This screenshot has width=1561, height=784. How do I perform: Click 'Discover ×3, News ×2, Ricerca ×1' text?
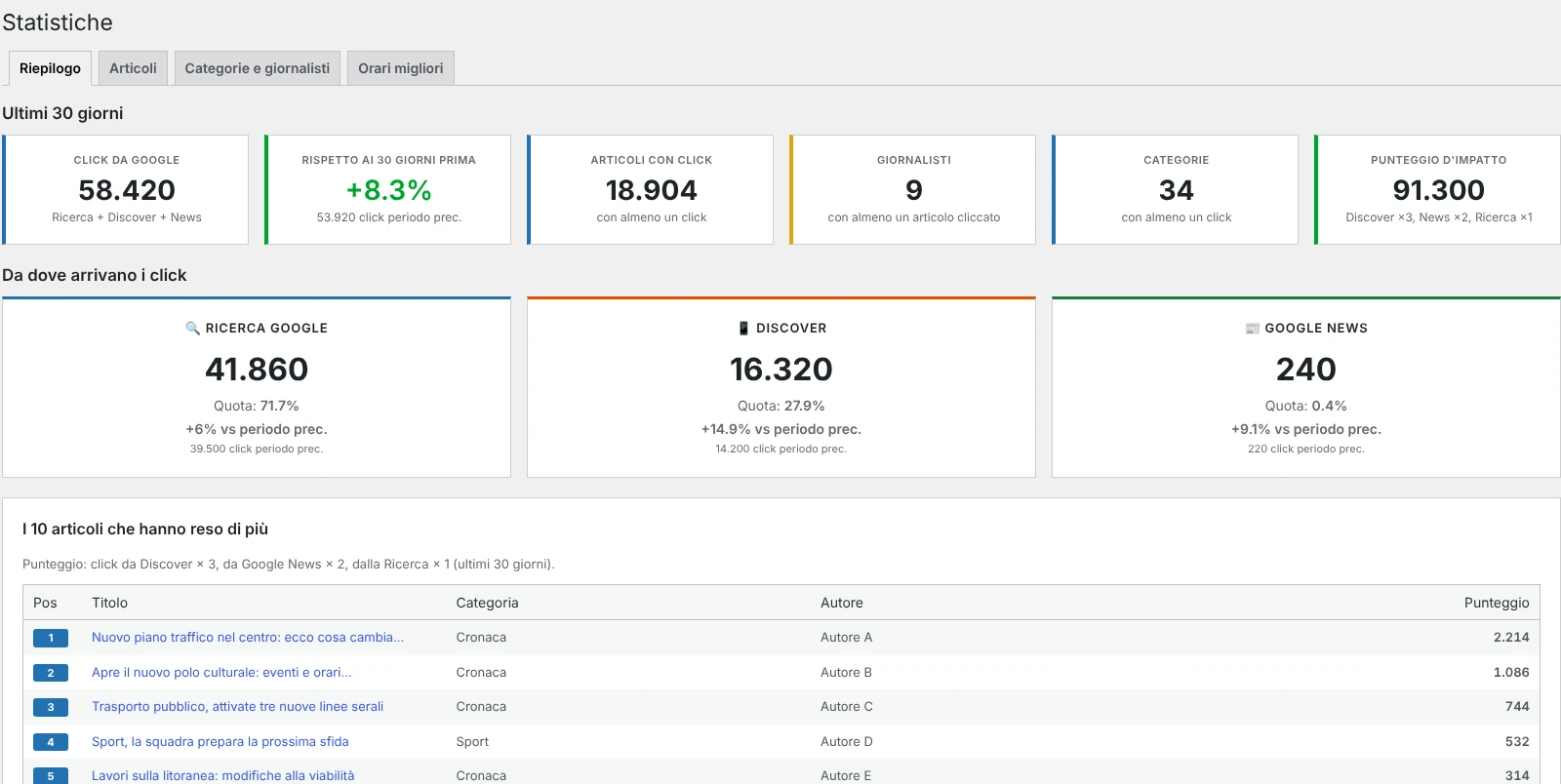[1439, 217]
